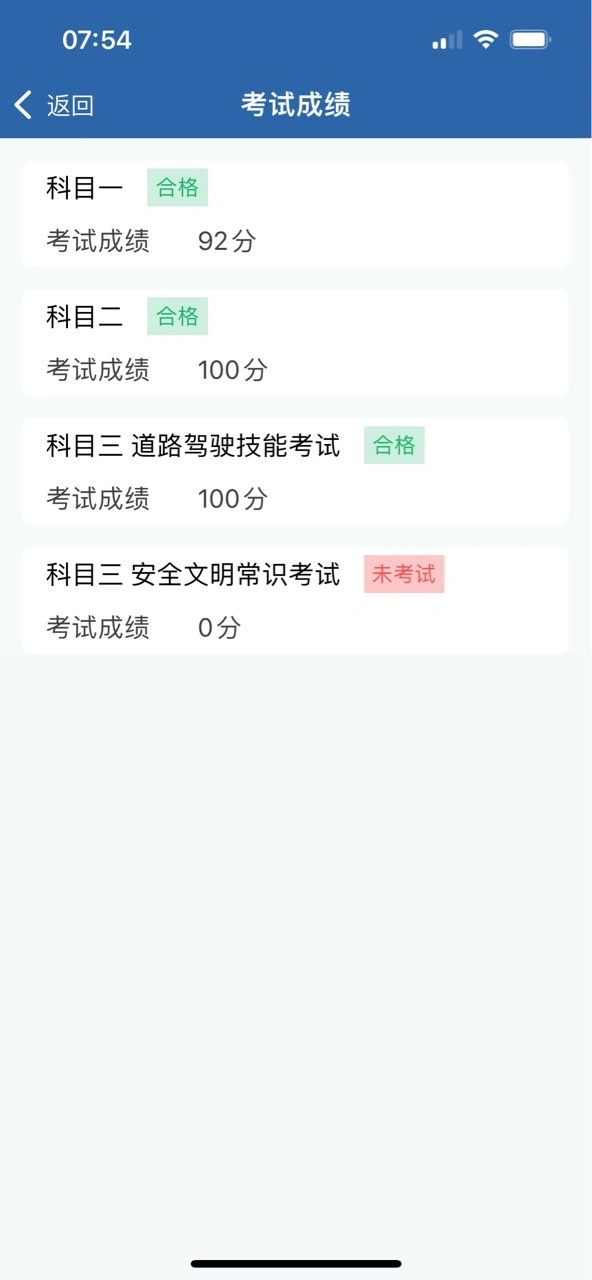Open 科目三 道路驾驶技能考试 entry
This screenshot has width=592, height=1280.
point(296,472)
